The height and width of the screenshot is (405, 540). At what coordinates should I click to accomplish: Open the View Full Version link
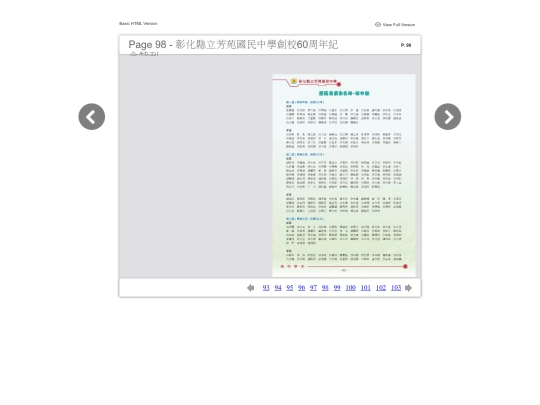[399, 25]
